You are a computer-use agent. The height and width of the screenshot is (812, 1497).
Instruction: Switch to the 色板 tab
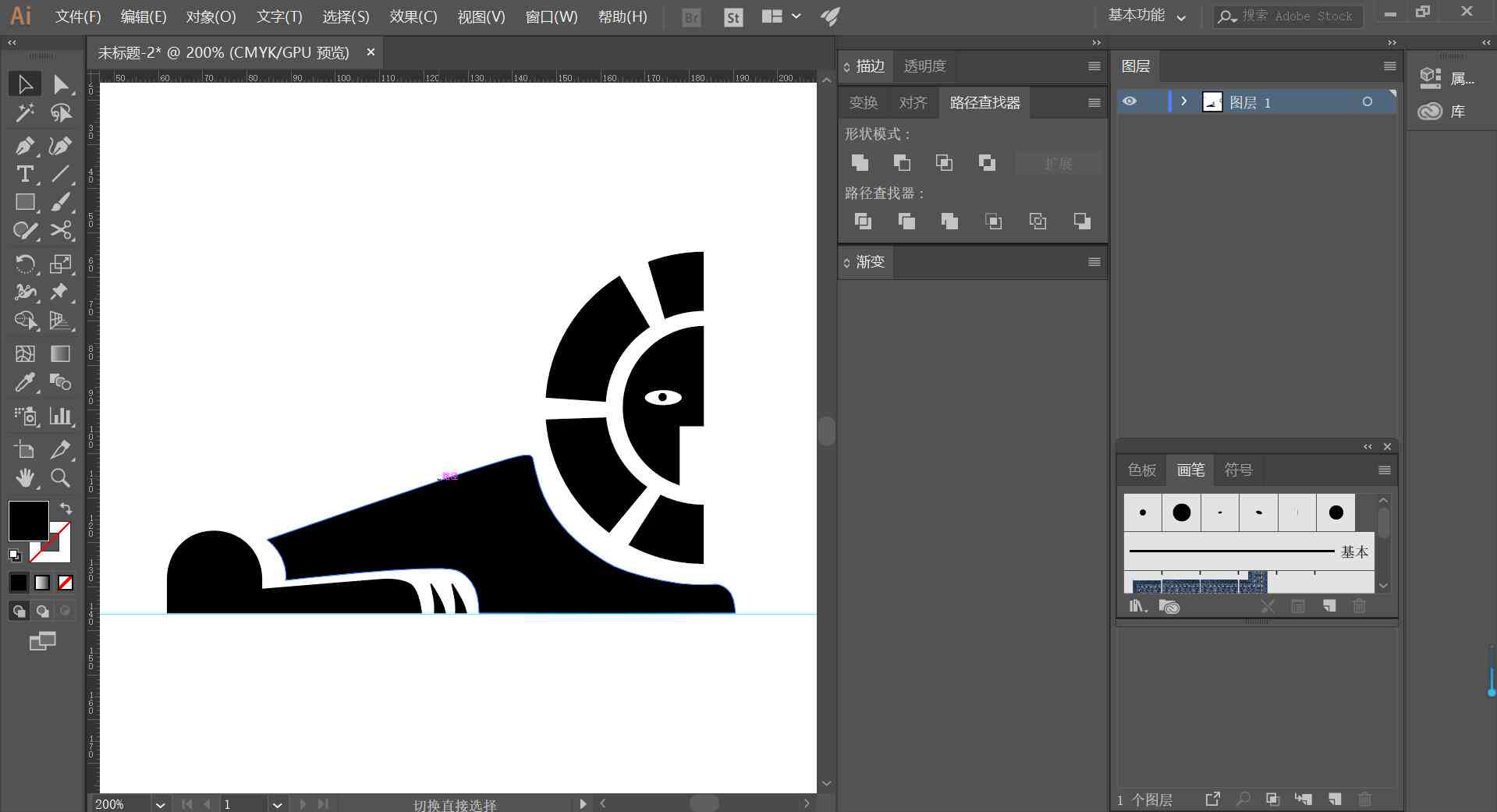[x=1141, y=470]
